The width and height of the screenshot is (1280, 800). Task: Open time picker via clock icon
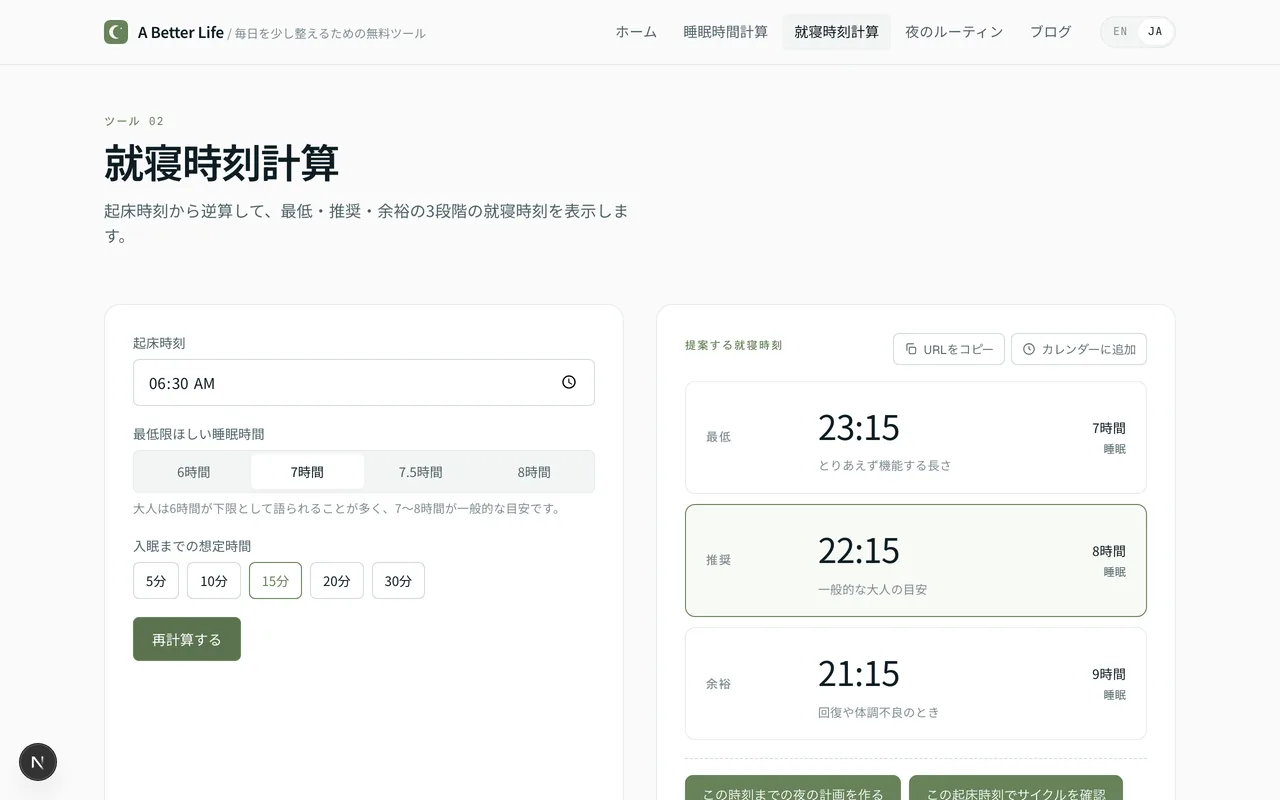point(569,382)
